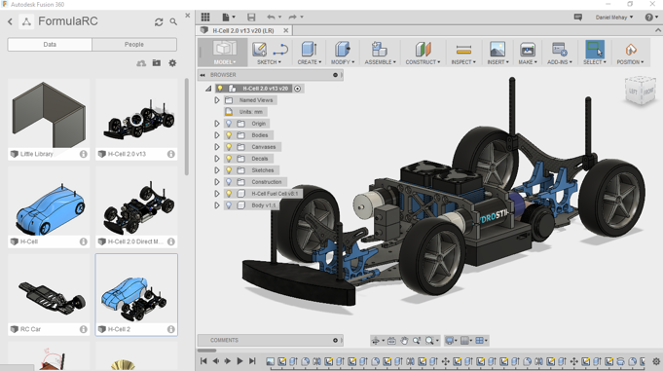
Task: Open the Position capture icon
Action: coord(630,50)
